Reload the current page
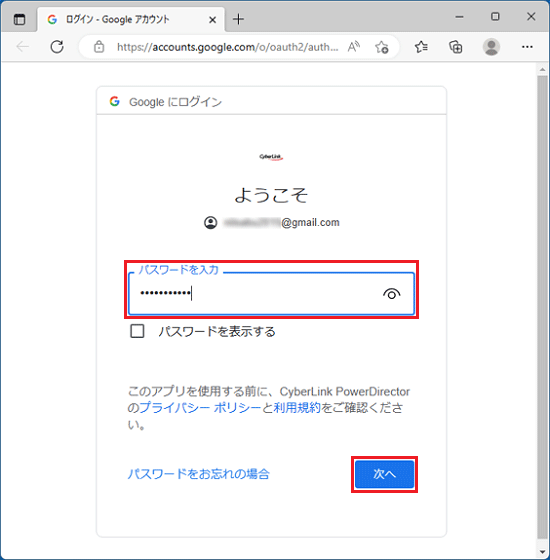This screenshot has height=560, width=550. coord(57,47)
